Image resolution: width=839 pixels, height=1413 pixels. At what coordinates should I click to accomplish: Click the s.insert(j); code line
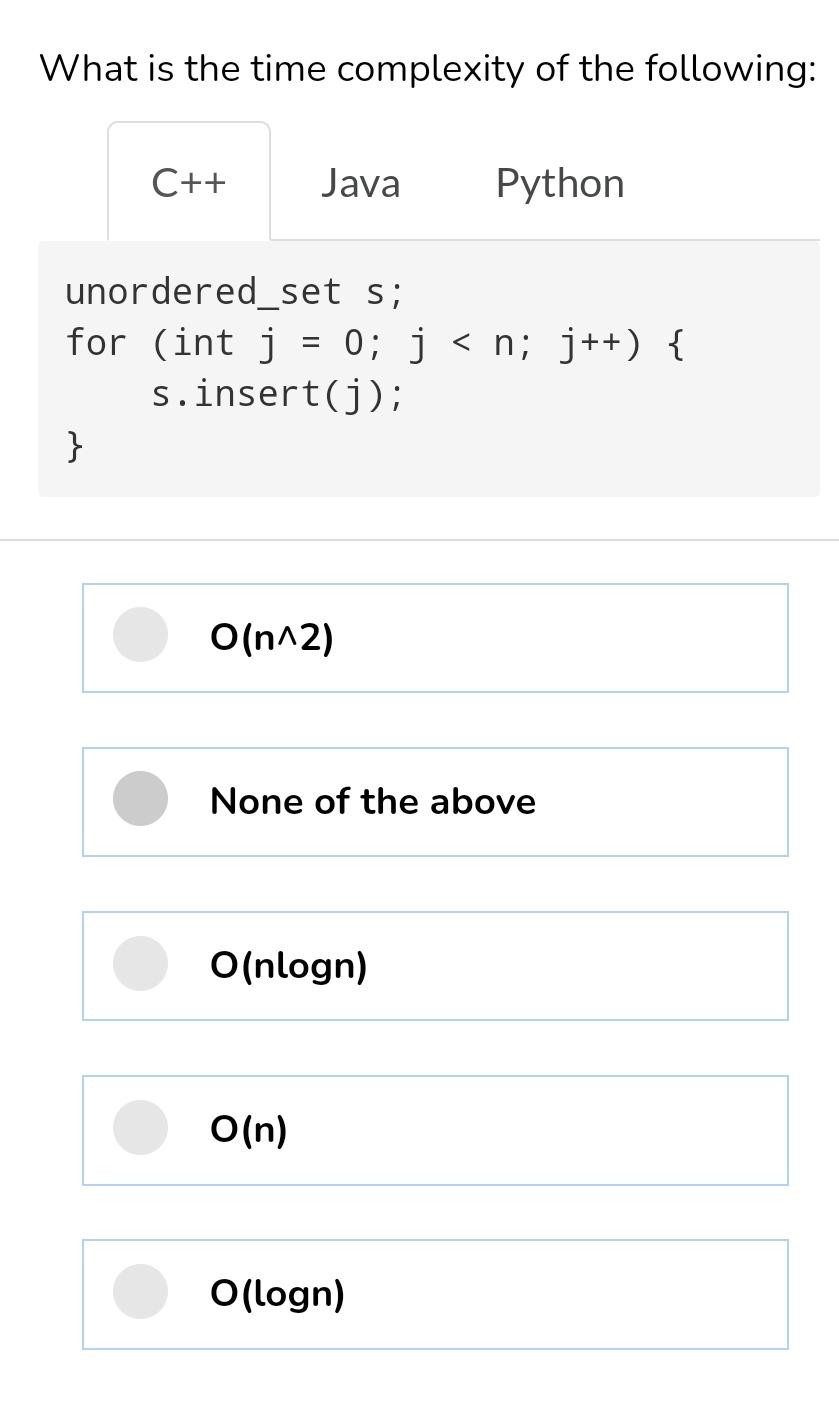[x=277, y=394]
